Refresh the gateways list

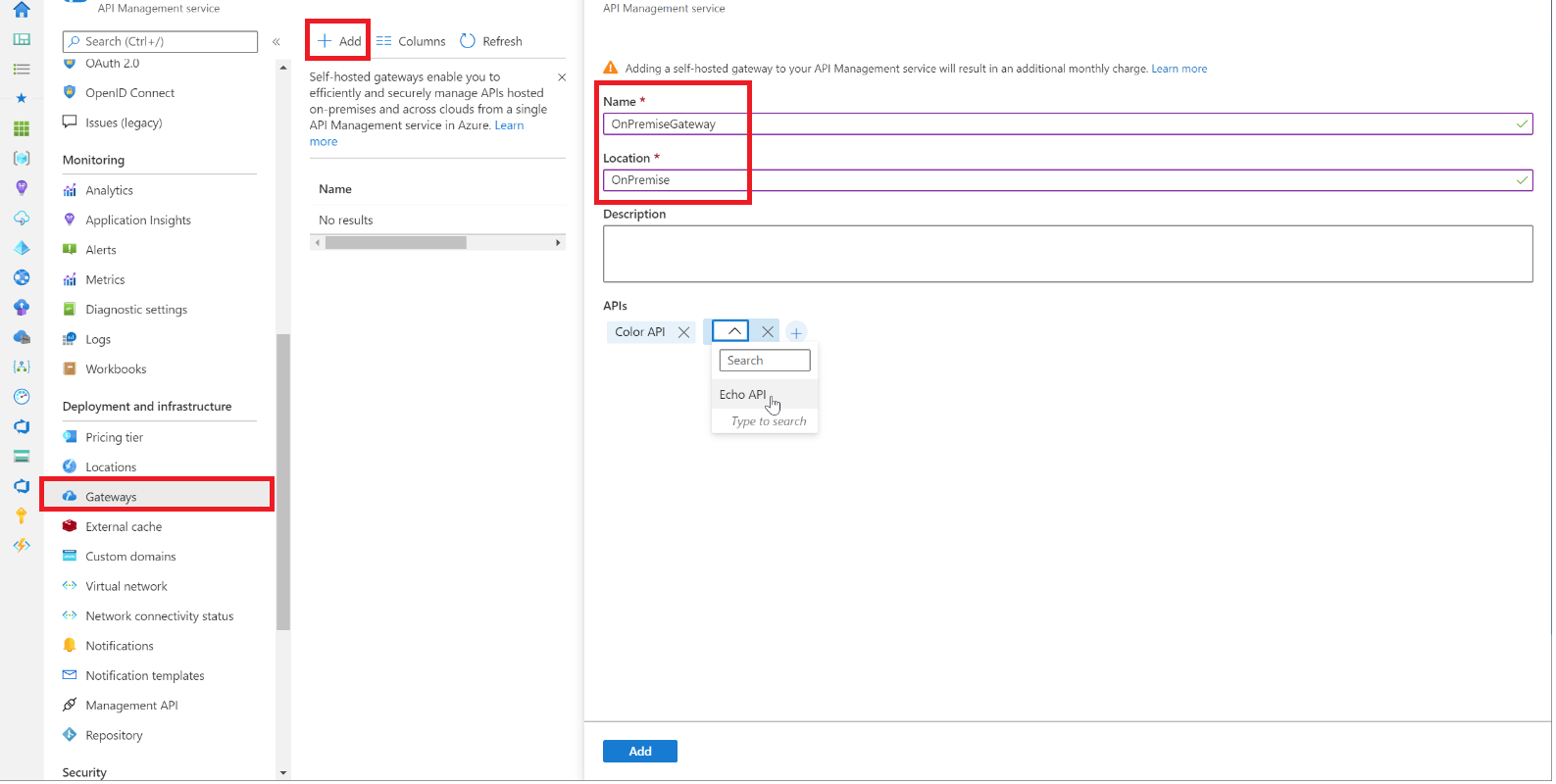click(491, 41)
